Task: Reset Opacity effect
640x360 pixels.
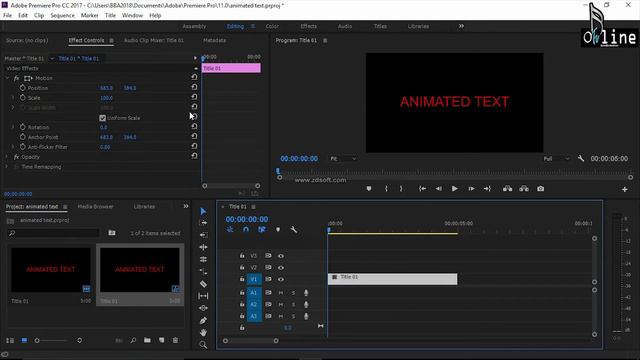Action: (194, 156)
